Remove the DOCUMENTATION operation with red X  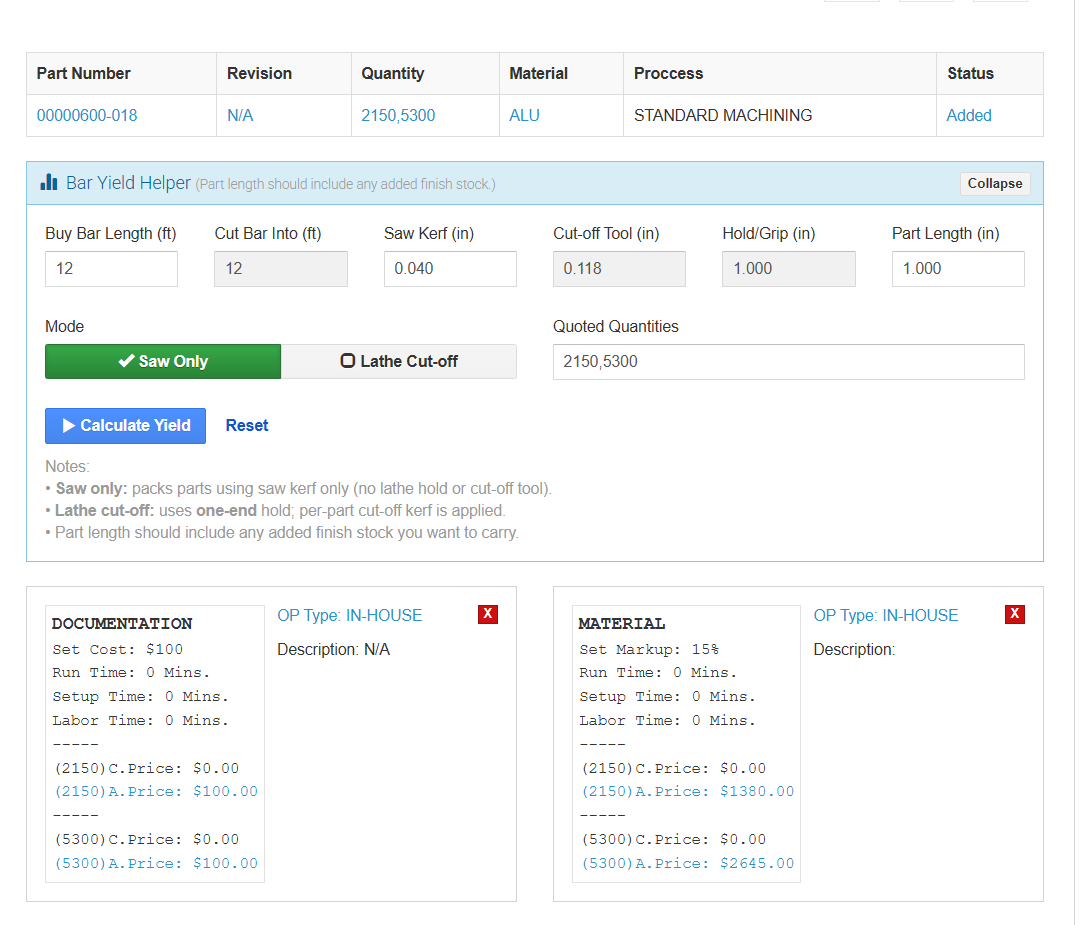click(x=488, y=614)
